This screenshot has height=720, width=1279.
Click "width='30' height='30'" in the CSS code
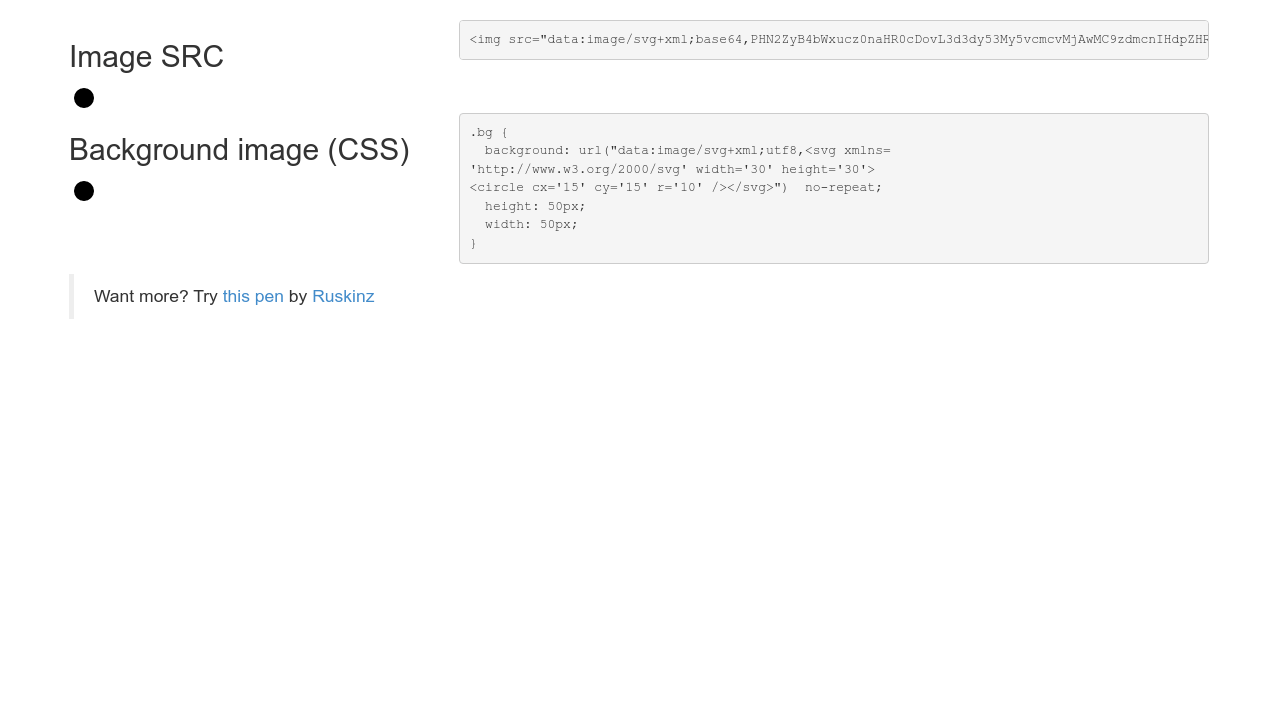[x=785, y=169]
